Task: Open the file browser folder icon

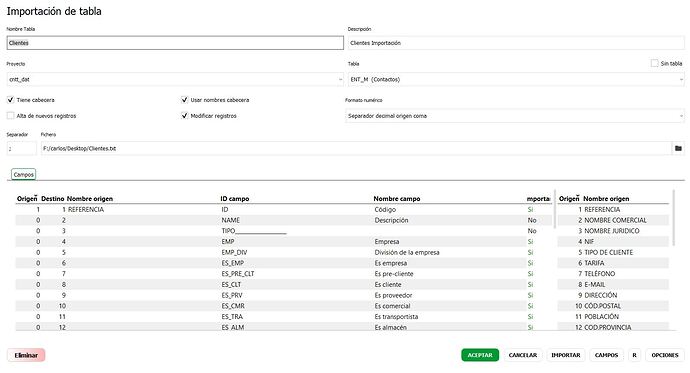Action: click(678, 149)
